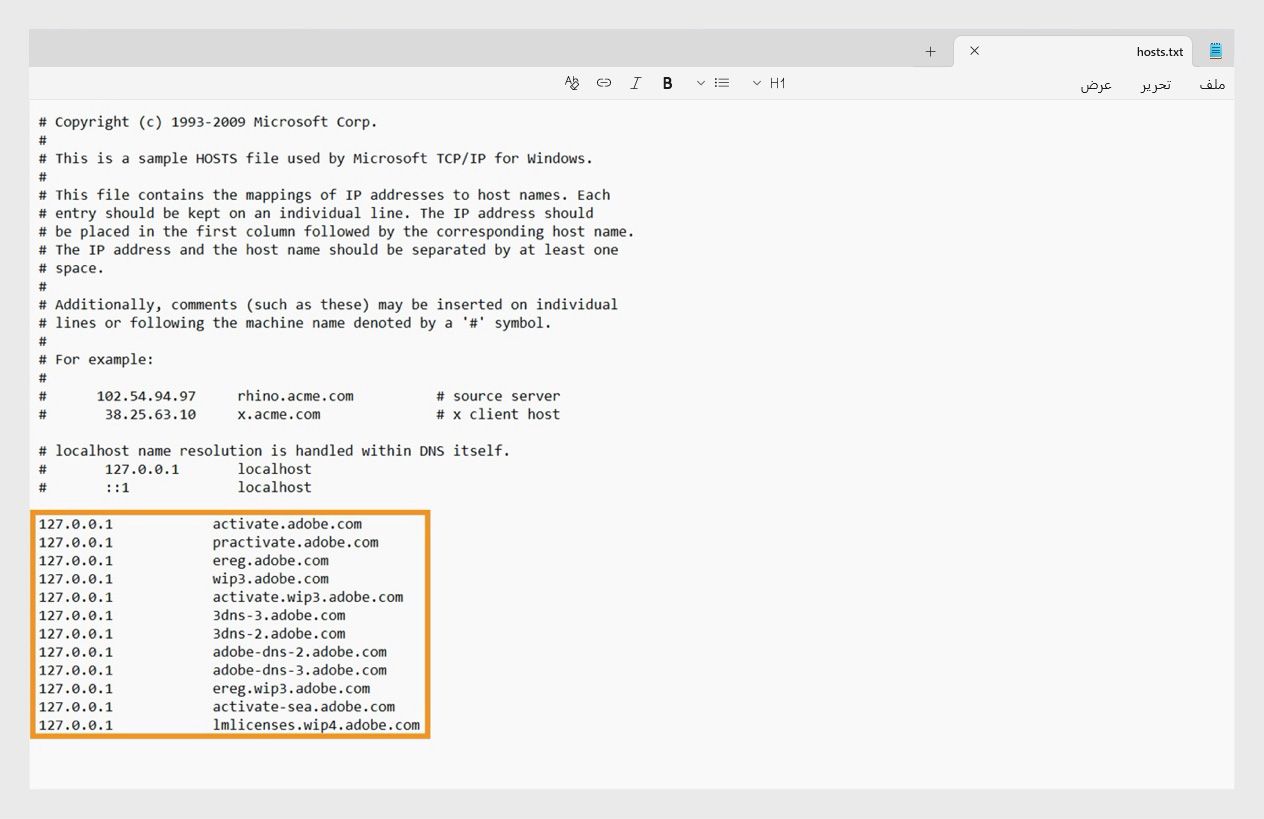Image resolution: width=1264 pixels, height=819 pixels.
Task: Click the 38.25.63.10 example address
Action: tap(150, 414)
